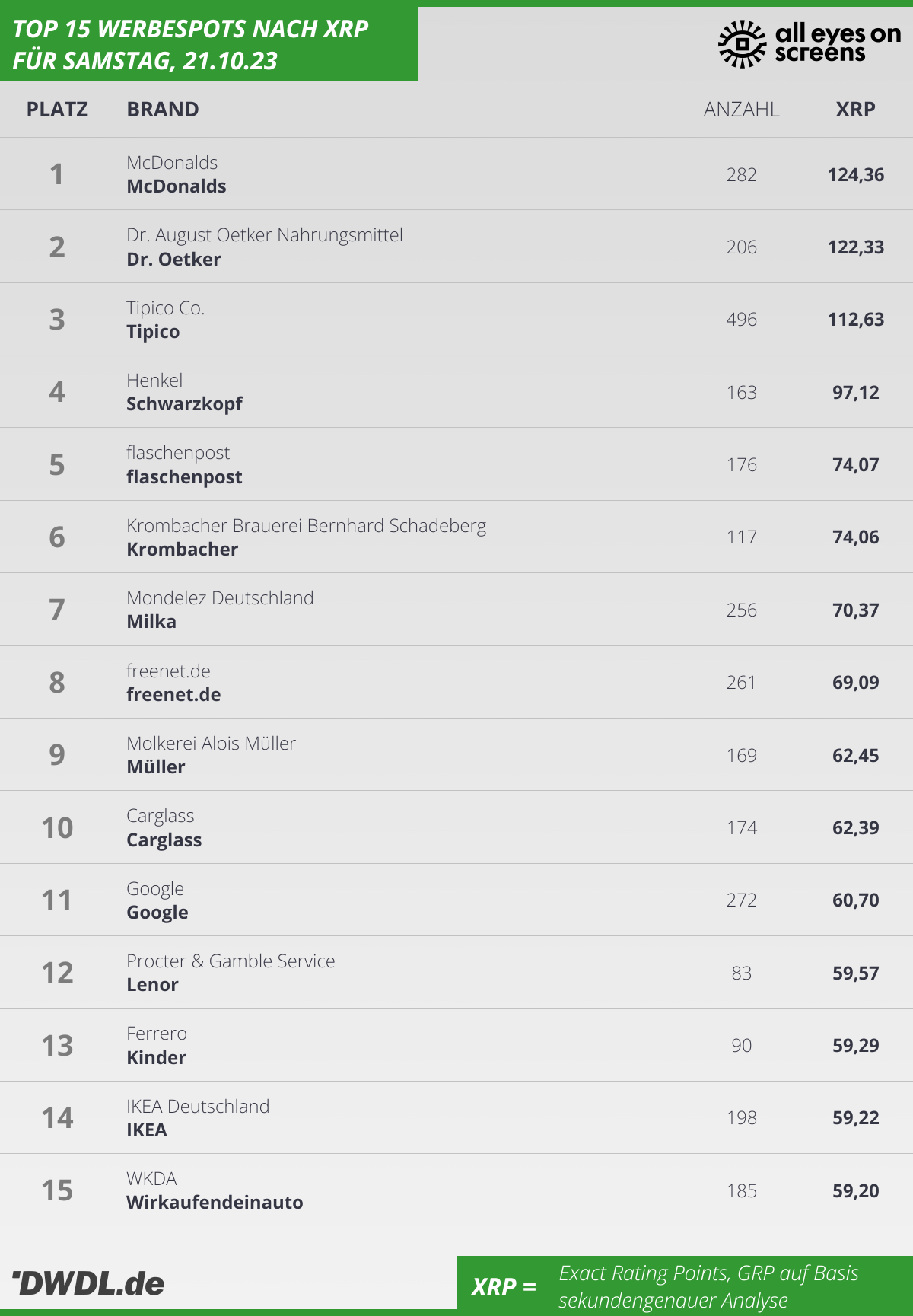Click the green title banner heading
The height and width of the screenshot is (1316, 913).
190,44
